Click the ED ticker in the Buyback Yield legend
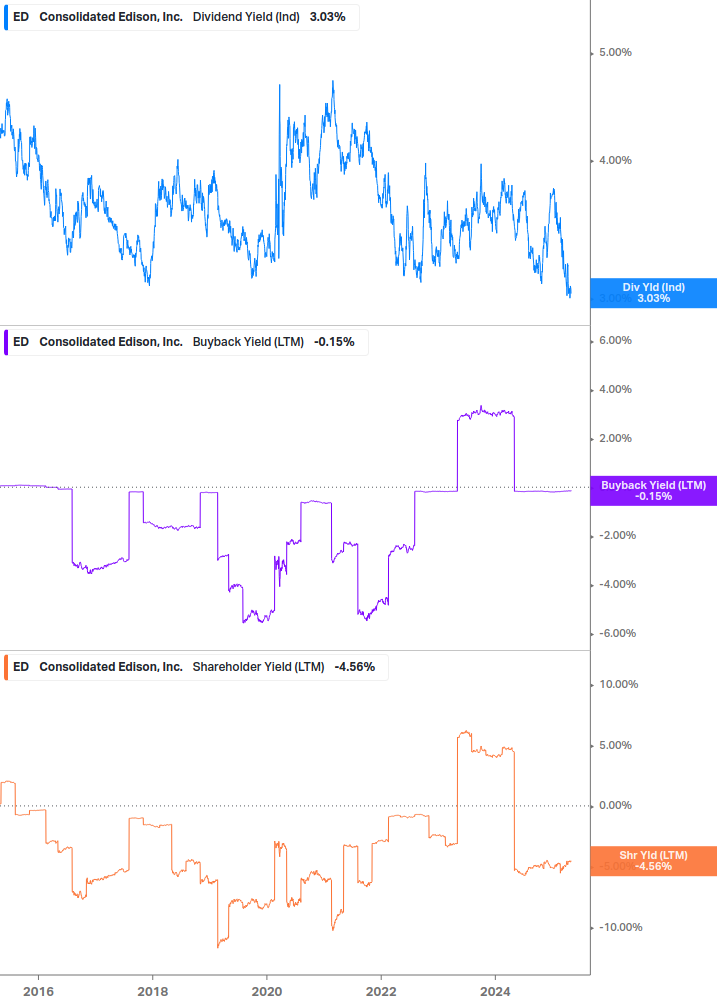Image resolution: width=717 pixels, height=1005 pixels. [x=21, y=342]
